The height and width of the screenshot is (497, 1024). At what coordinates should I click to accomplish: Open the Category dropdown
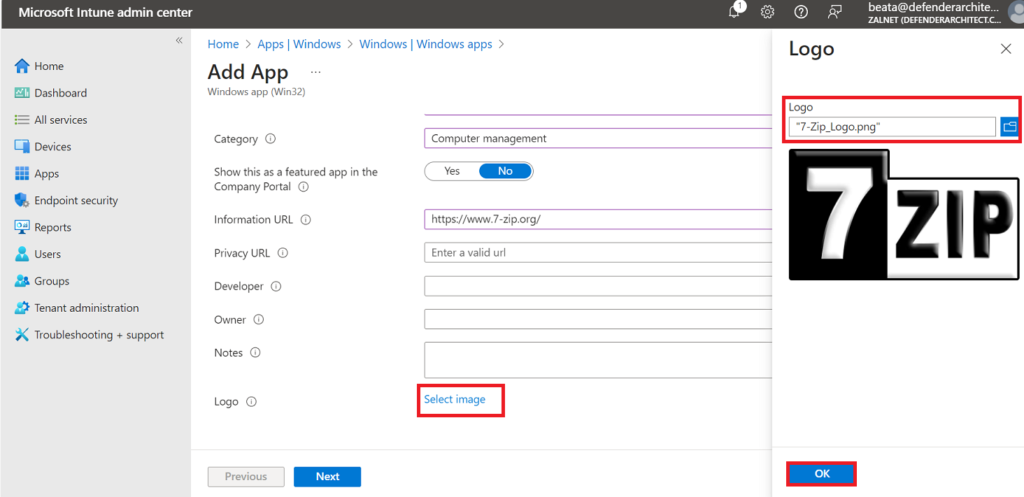coord(598,138)
